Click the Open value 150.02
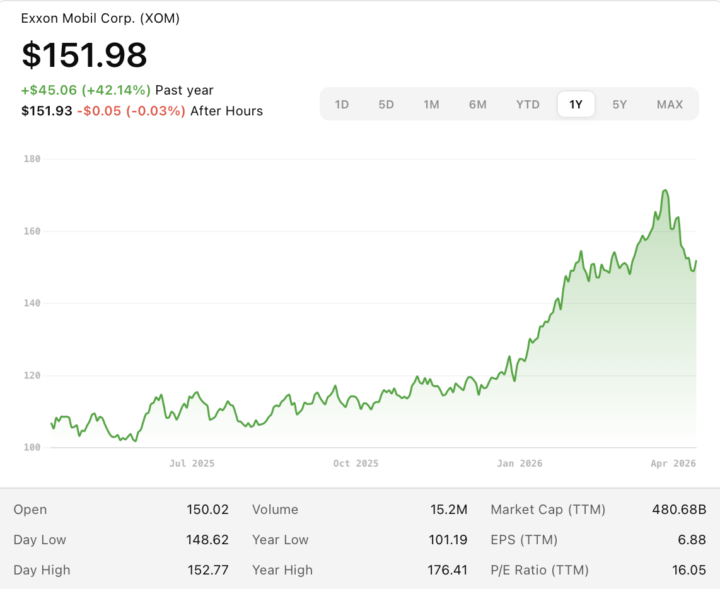 coord(208,510)
